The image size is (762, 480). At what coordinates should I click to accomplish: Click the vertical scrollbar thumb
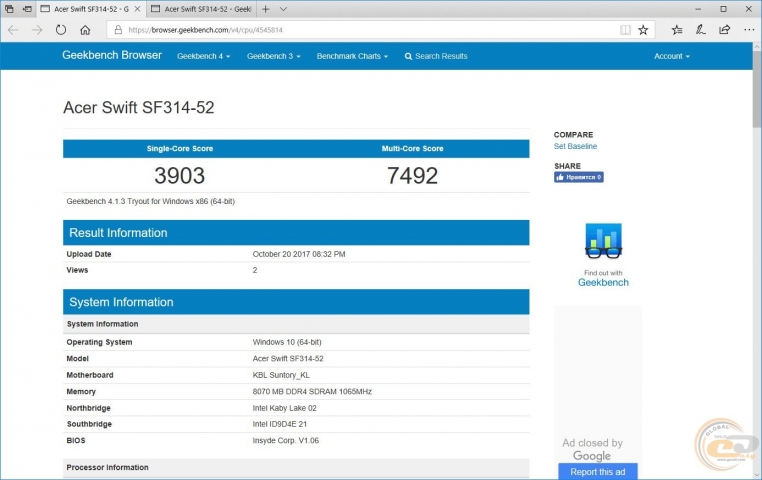point(757,89)
